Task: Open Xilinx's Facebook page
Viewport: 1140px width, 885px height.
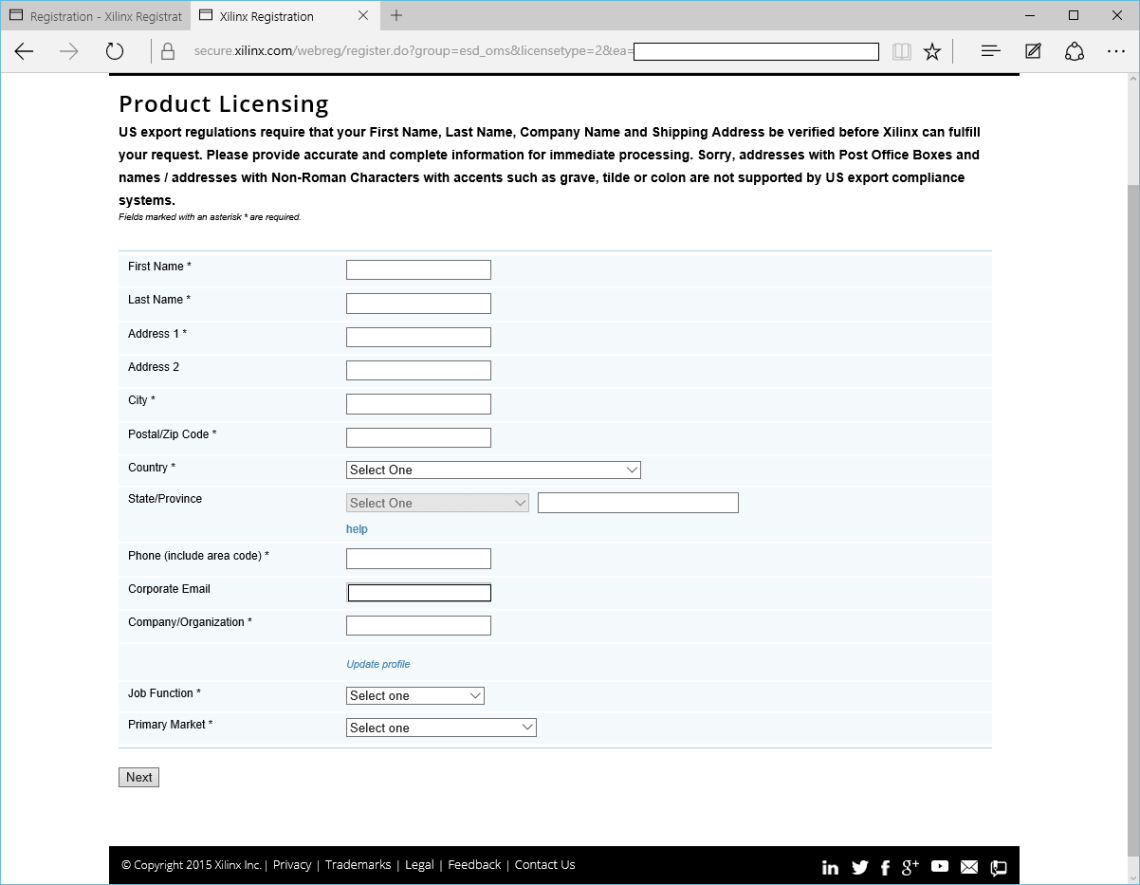Action: (884, 867)
